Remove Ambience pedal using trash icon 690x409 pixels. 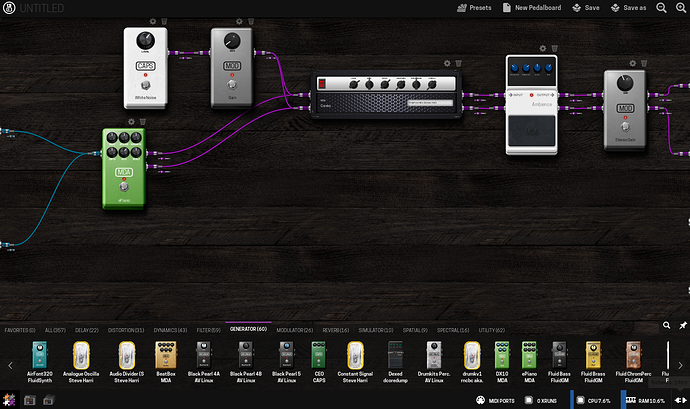(x=554, y=48)
